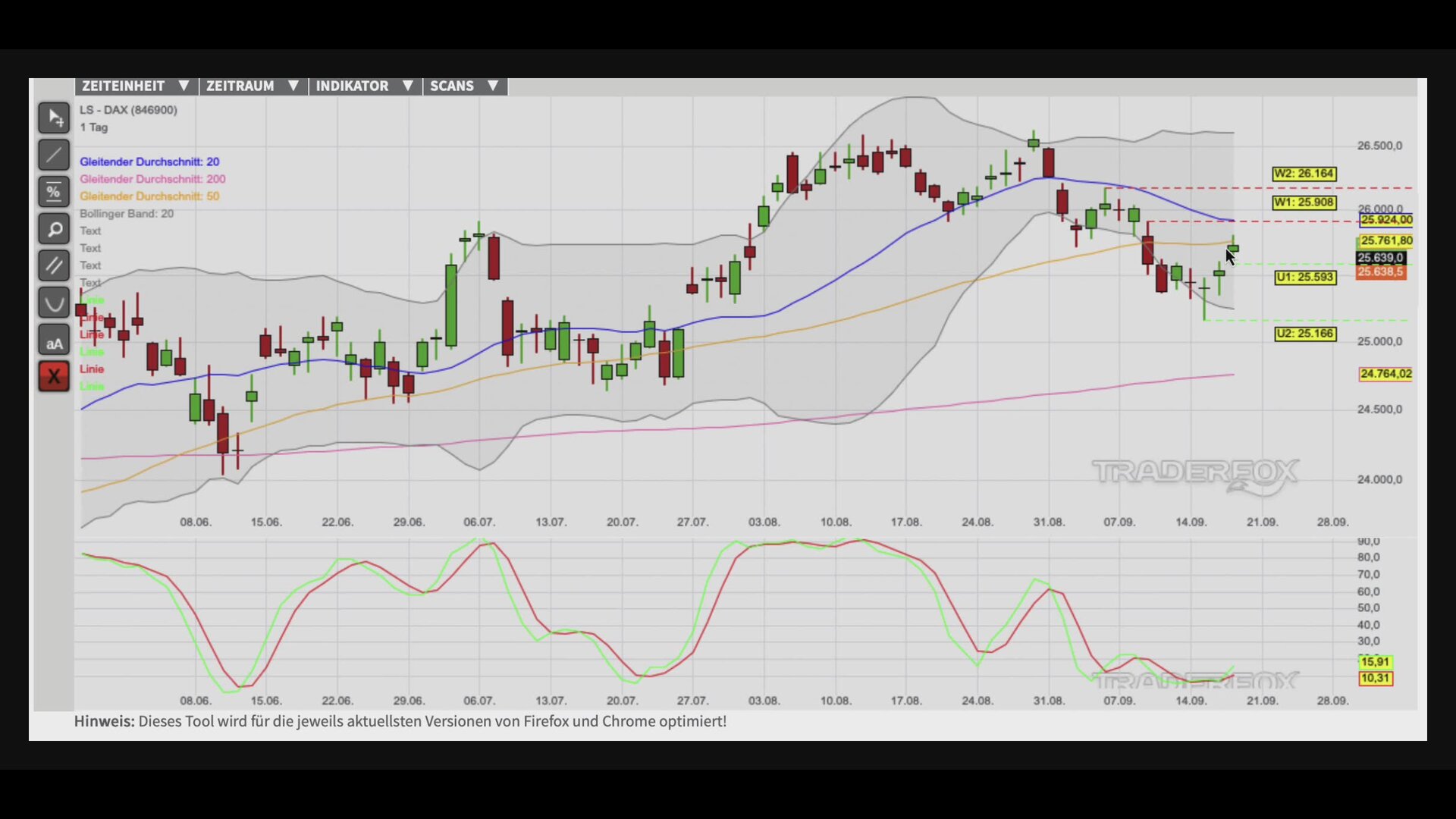Pick the curve arc drawing tool
Screen dimensions: 1456x819
tap(54, 303)
